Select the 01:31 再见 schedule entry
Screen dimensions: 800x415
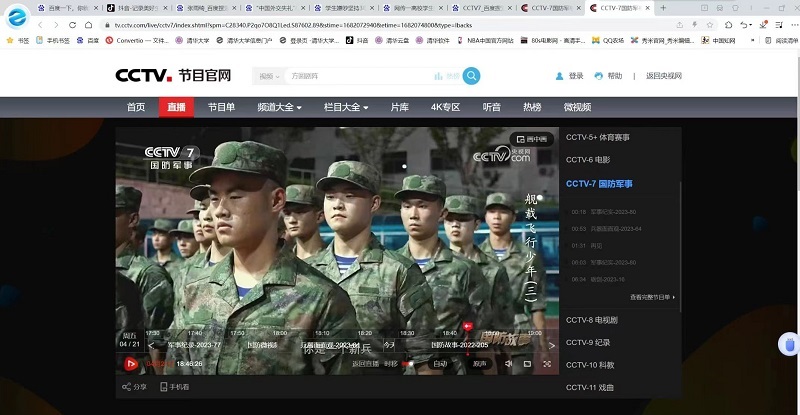(x=587, y=246)
